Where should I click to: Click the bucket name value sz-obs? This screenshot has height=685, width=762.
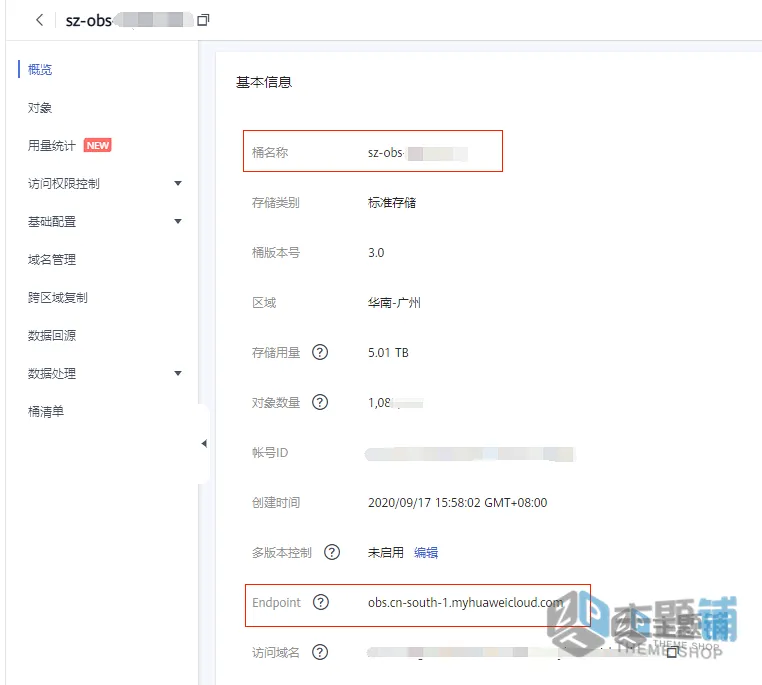pyautogui.click(x=386, y=153)
